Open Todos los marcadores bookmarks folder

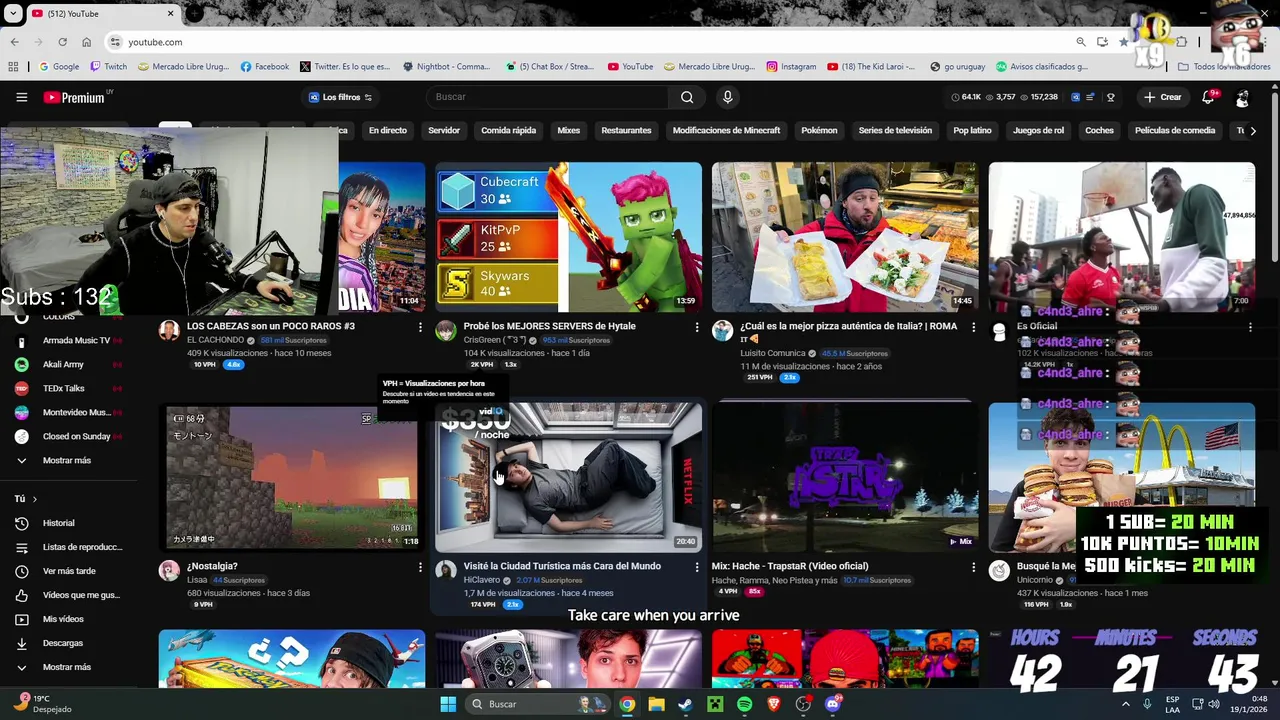pos(1225,67)
